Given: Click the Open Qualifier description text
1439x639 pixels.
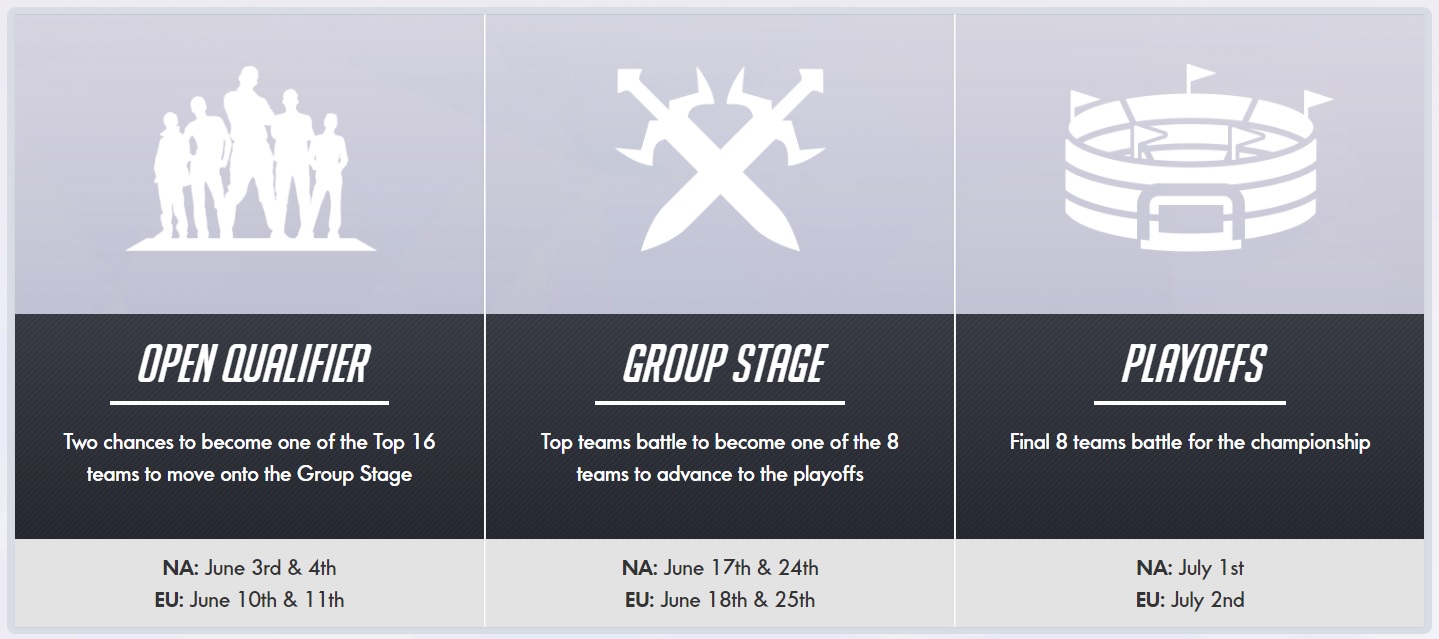Looking at the screenshot, I should point(249,457).
